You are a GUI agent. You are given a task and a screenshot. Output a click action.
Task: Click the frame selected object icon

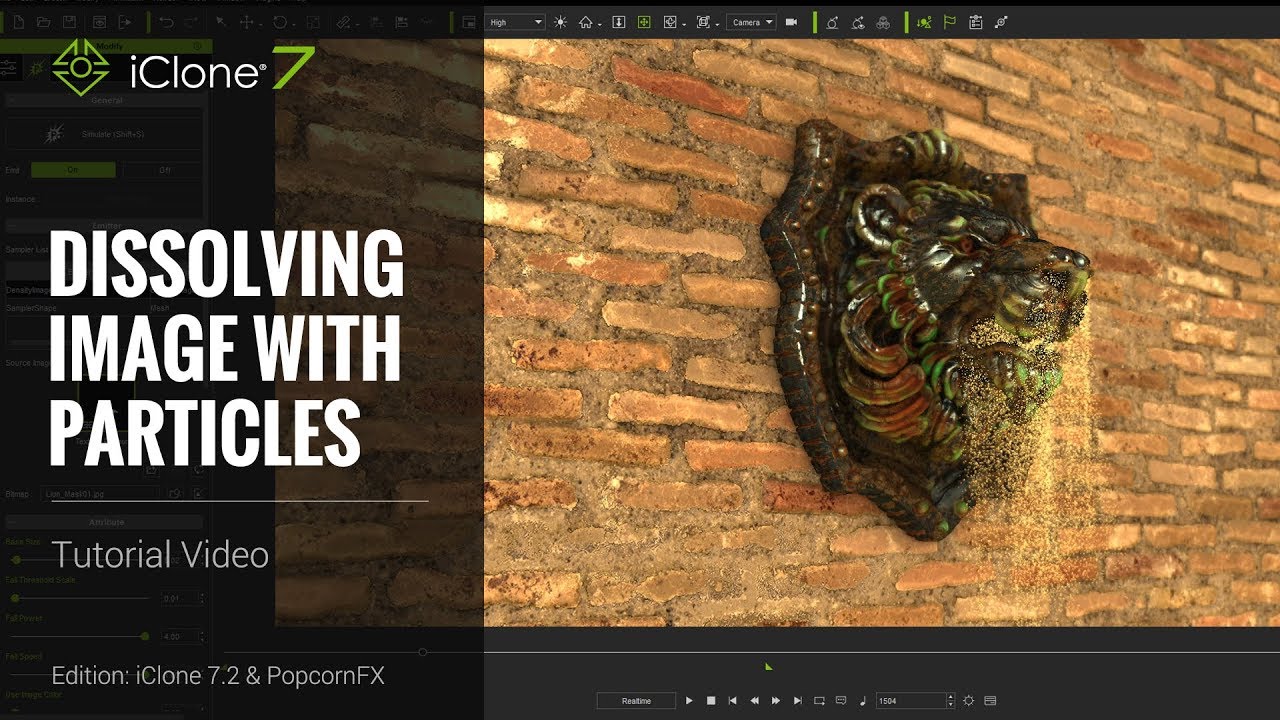(x=703, y=22)
